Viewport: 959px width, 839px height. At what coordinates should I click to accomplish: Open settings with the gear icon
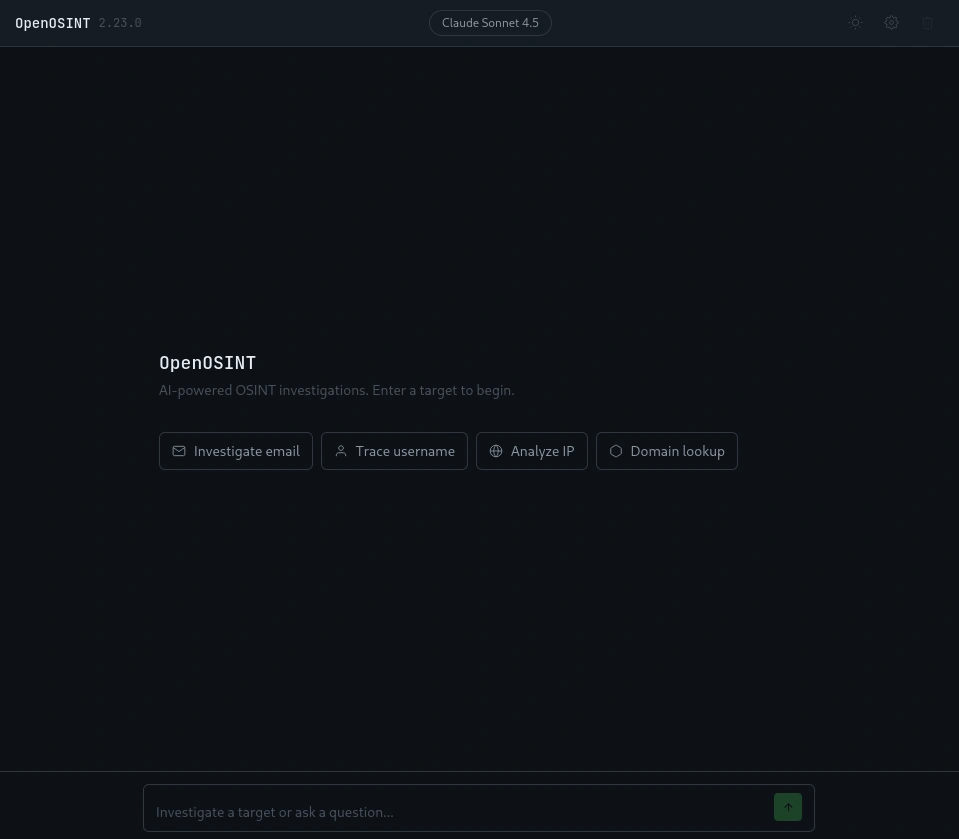891,23
